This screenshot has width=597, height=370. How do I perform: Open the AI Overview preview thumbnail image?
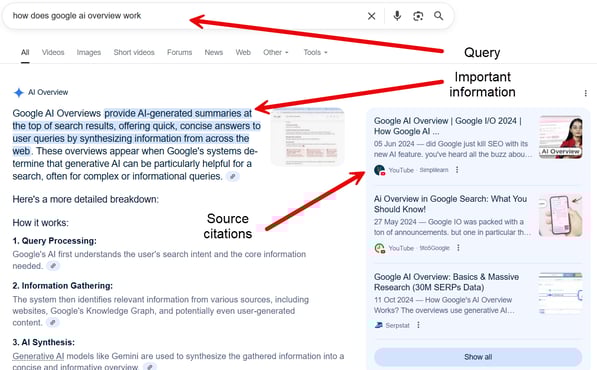tap(307, 137)
